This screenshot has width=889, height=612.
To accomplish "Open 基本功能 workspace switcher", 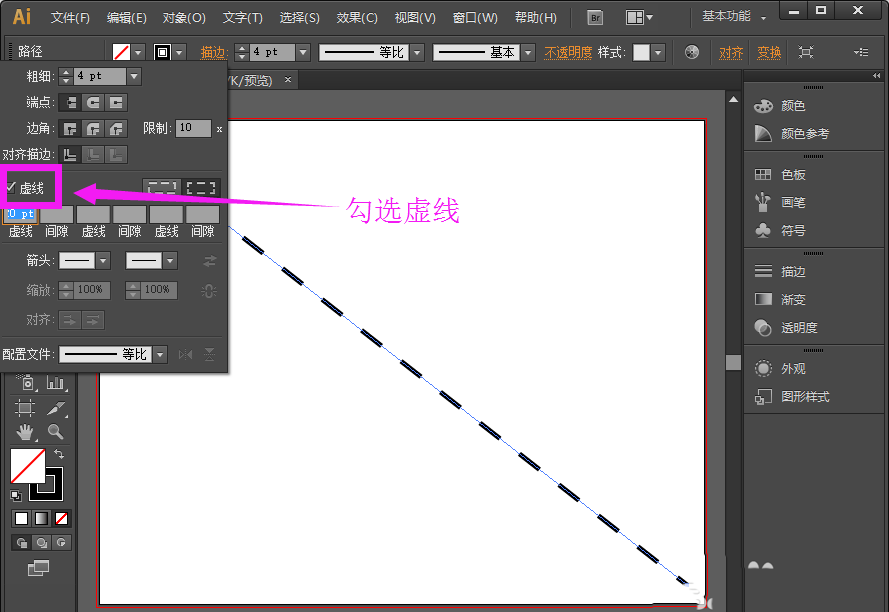I will [x=734, y=16].
